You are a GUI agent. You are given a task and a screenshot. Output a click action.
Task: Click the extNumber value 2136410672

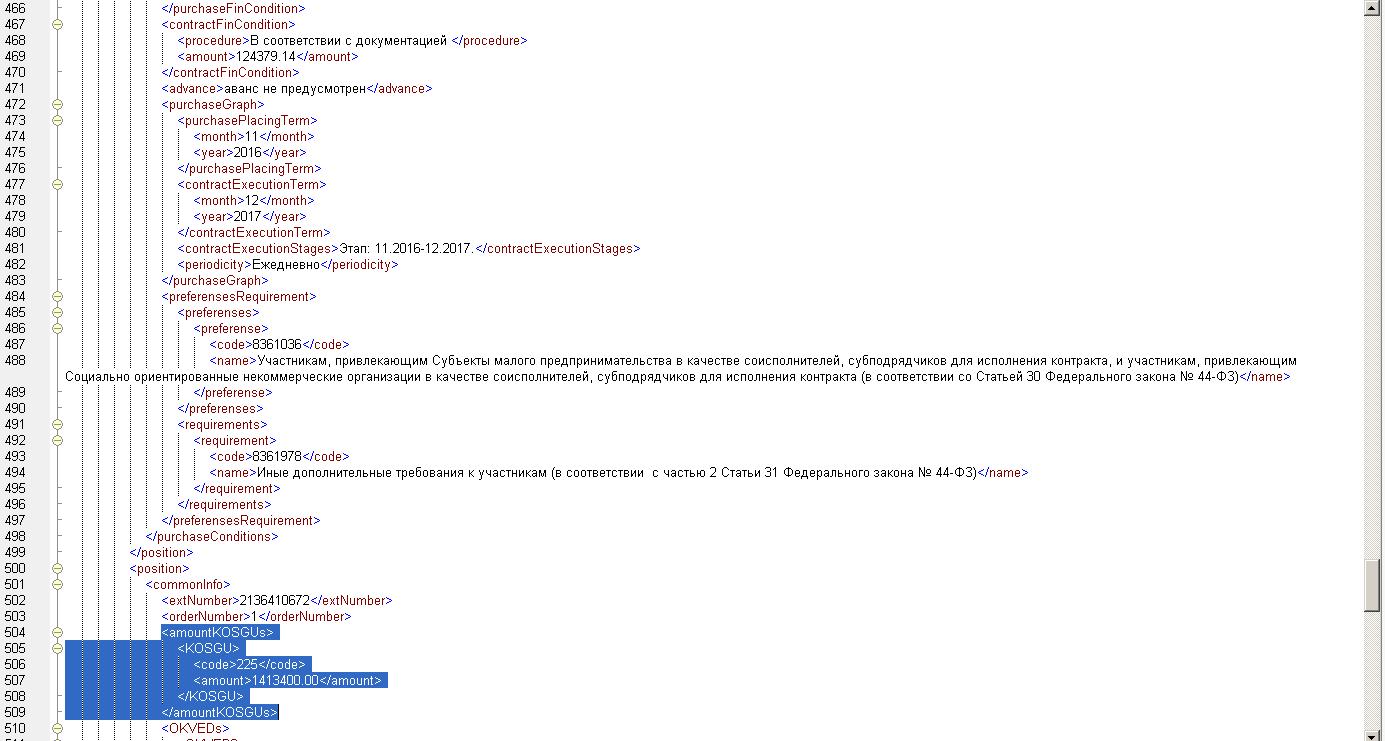(274, 600)
